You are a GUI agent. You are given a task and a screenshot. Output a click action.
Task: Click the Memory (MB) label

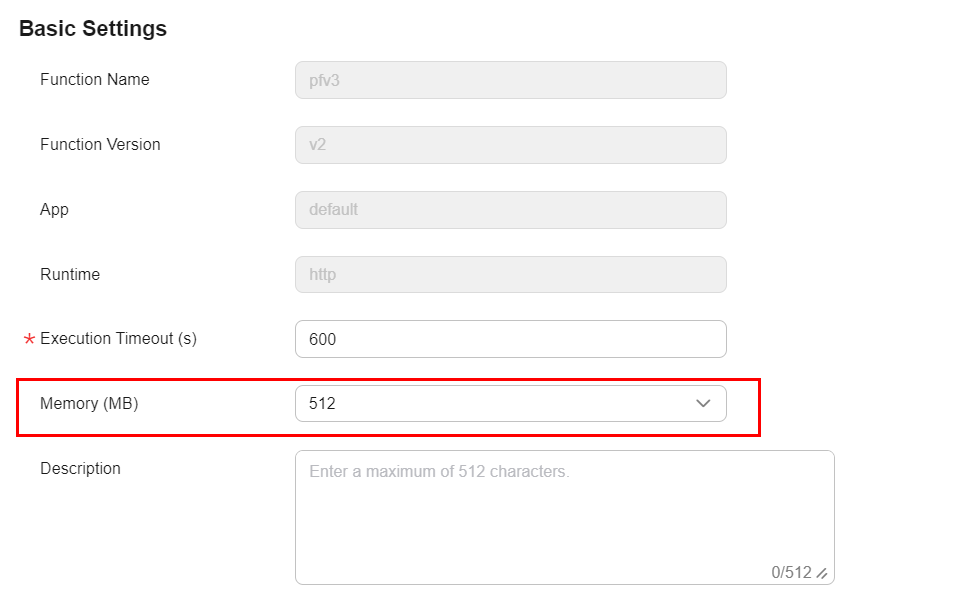pyautogui.click(x=89, y=404)
